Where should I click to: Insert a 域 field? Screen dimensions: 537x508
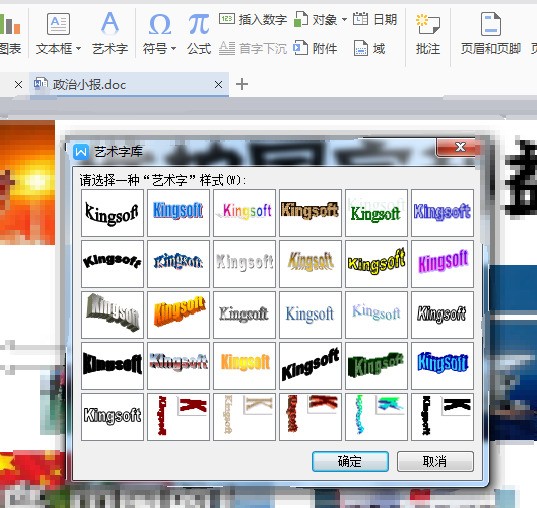tap(370, 49)
